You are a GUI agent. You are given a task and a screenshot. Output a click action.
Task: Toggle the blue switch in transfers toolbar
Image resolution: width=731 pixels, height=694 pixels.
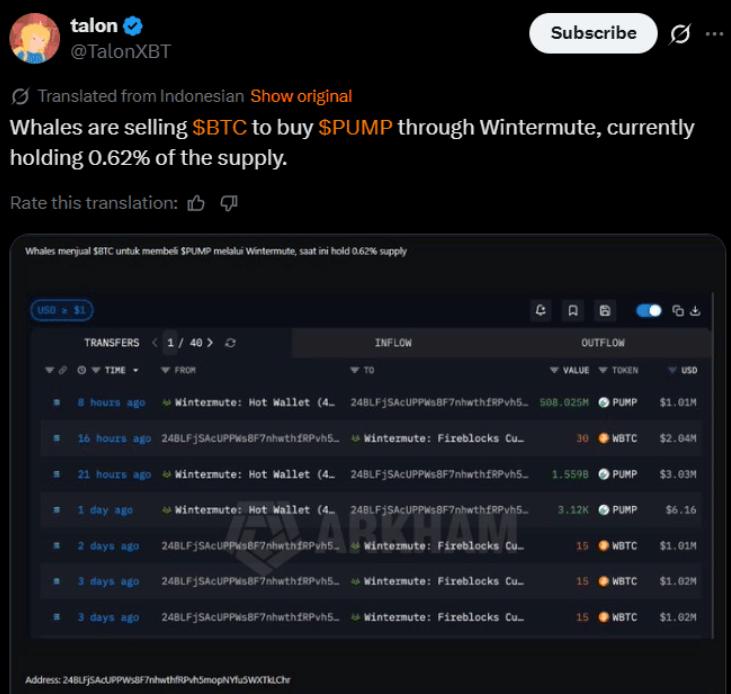[x=648, y=311]
